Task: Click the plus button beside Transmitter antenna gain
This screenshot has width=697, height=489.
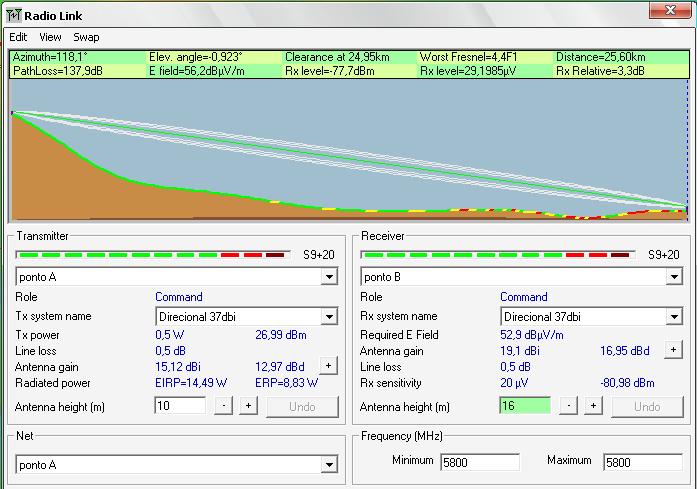Action: (x=328, y=365)
